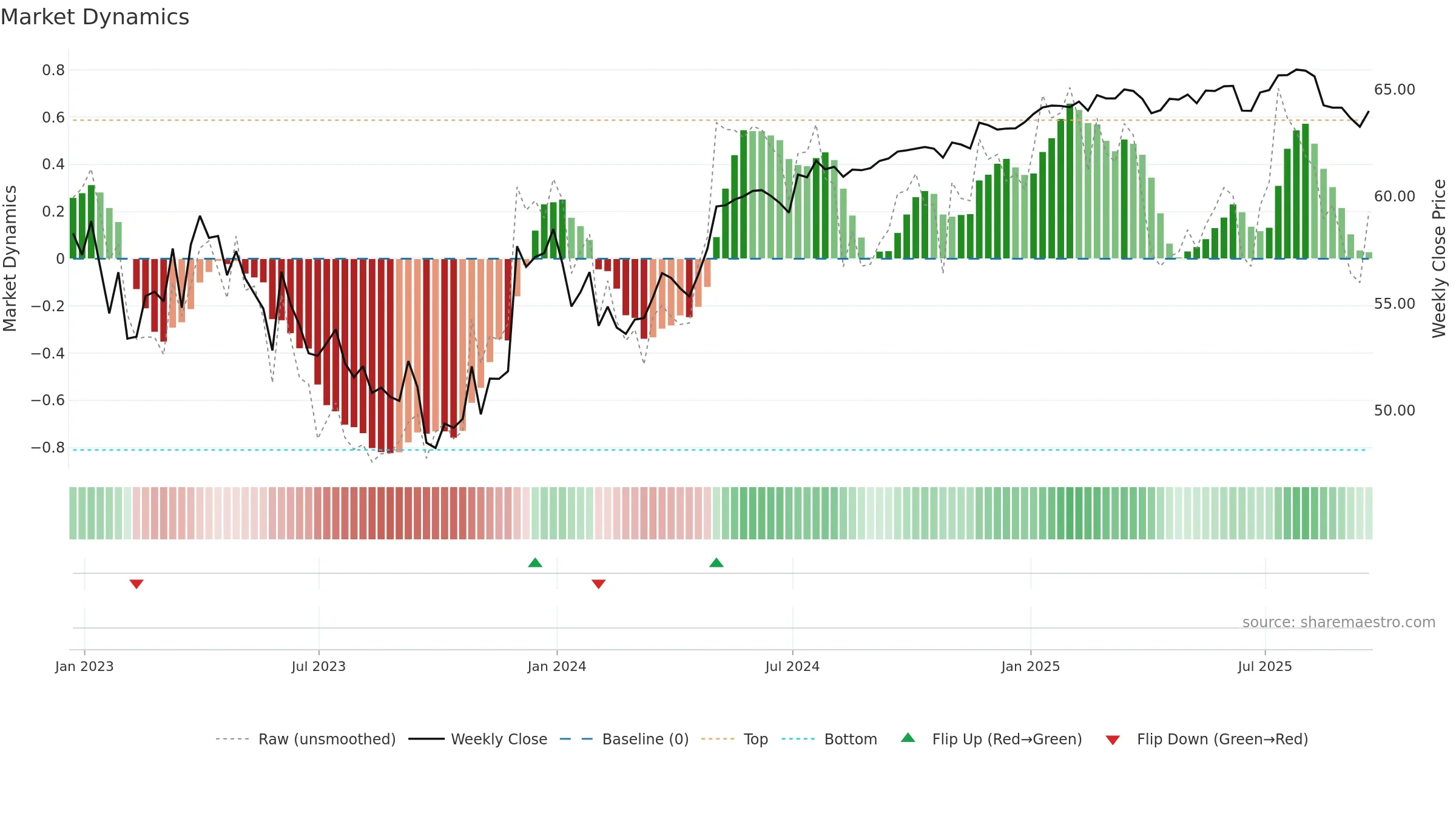This screenshot has width=1456, height=819.
Task: Toggle the Raw (unsmoothed) legend entry
Action: (305, 739)
